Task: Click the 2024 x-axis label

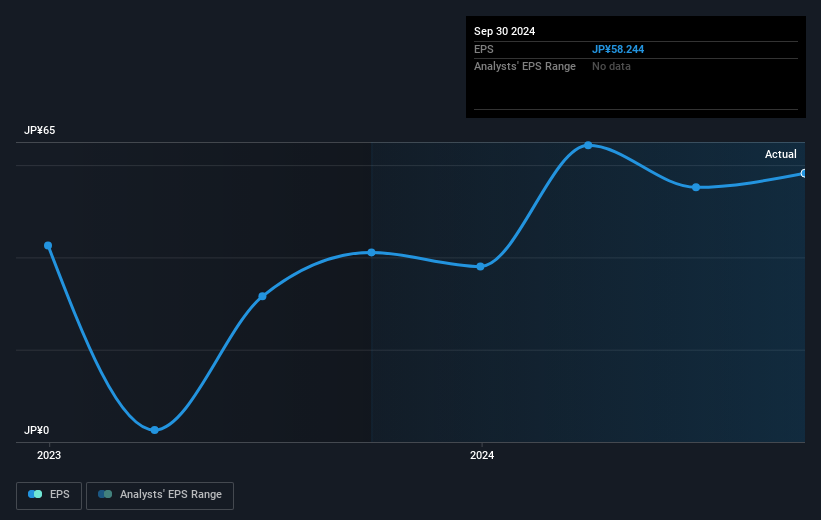Action: (x=482, y=456)
